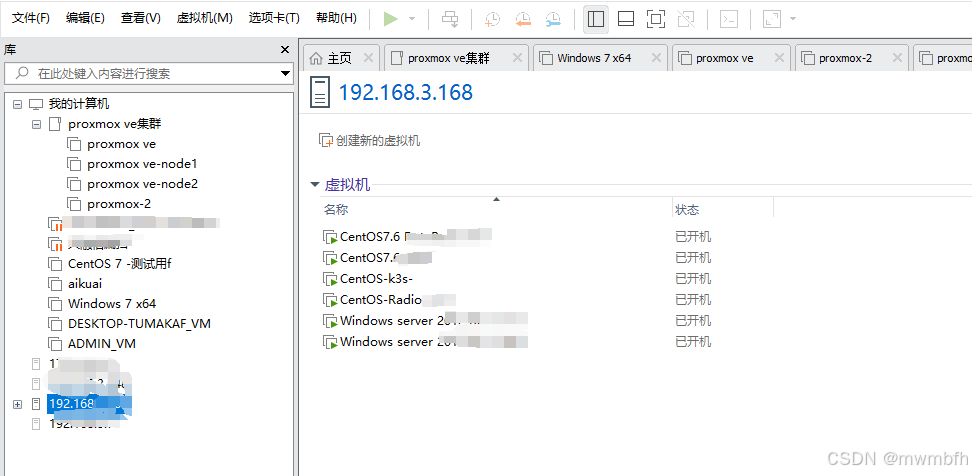The height and width of the screenshot is (476, 972).
Task: Select aikuai VM in library
Action: click(x=85, y=284)
